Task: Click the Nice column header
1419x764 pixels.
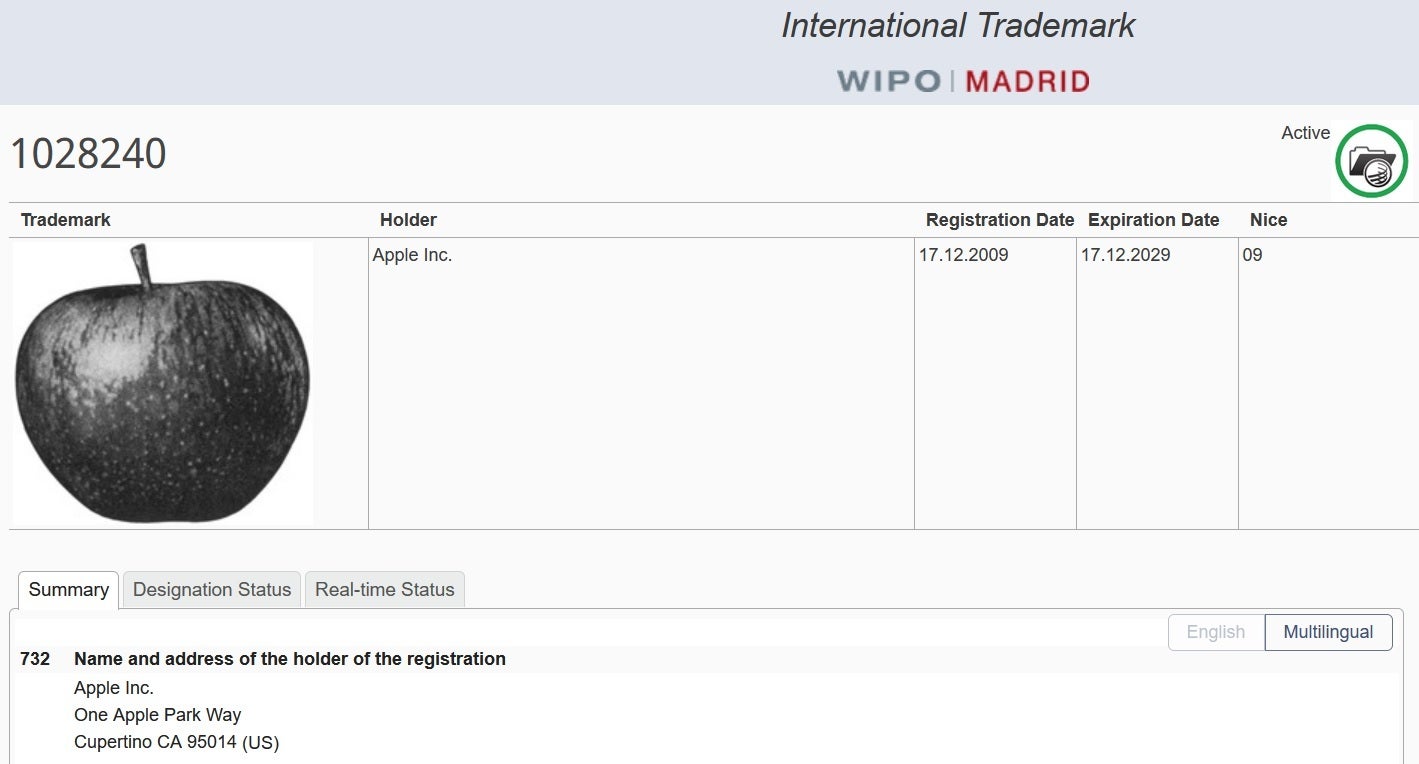Action: point(1269,220)
